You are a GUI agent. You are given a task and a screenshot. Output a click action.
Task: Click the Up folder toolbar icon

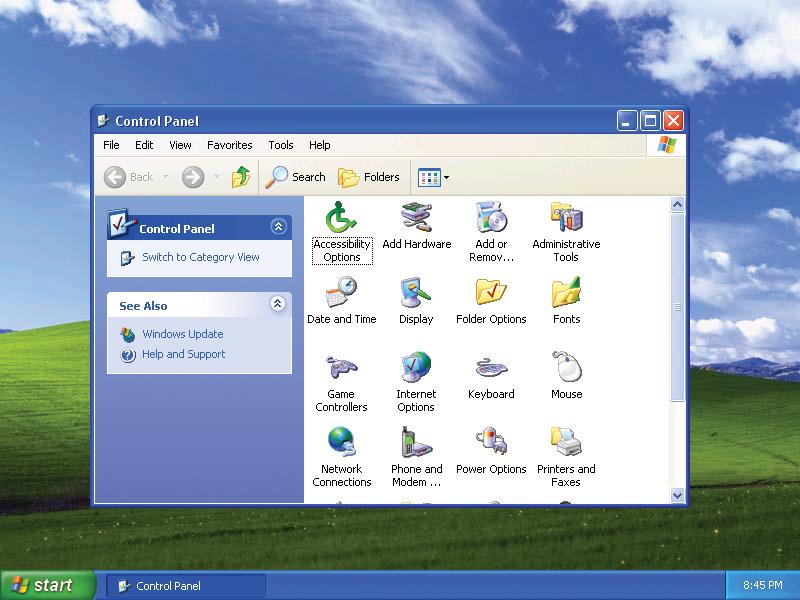[x=240, y=177]
